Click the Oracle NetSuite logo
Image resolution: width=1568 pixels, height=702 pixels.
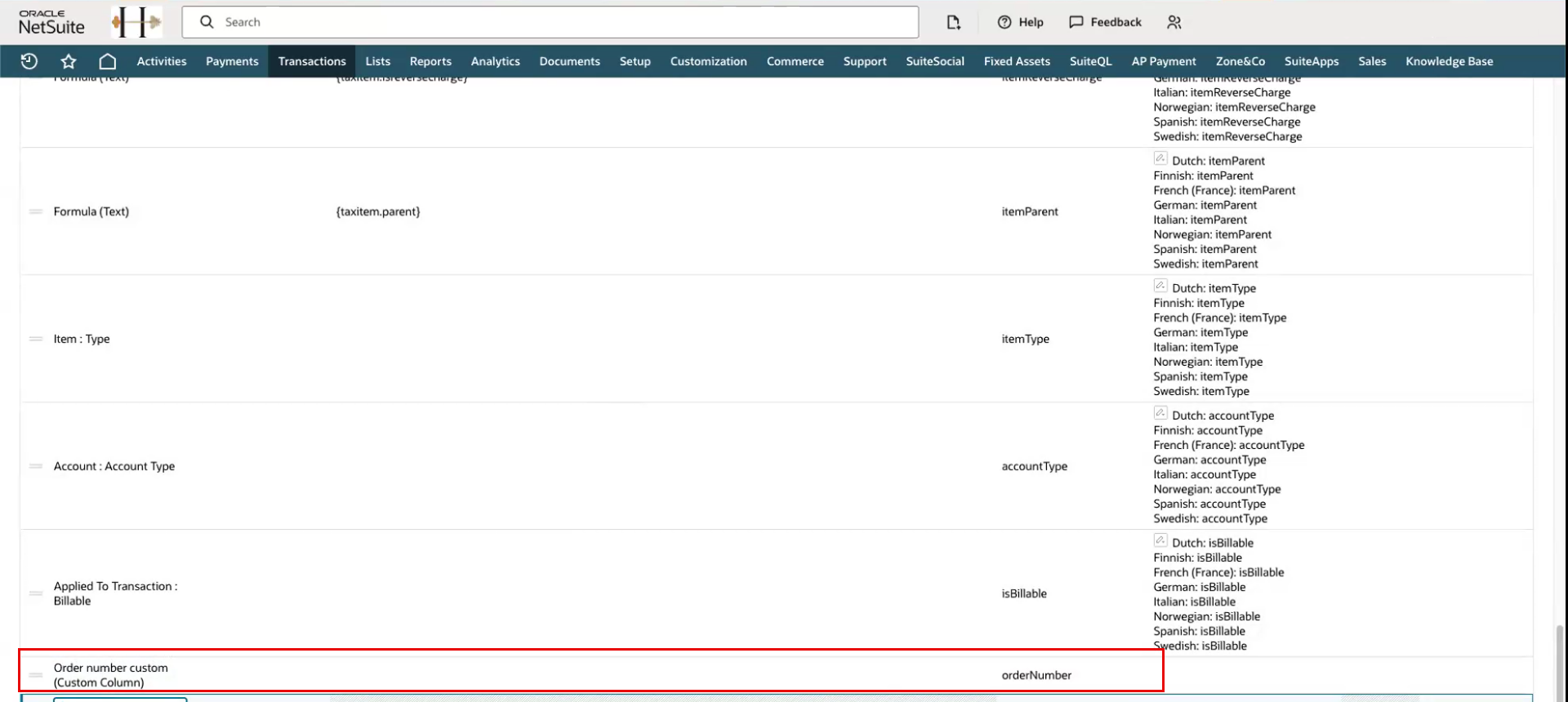(x=51, y=22)
